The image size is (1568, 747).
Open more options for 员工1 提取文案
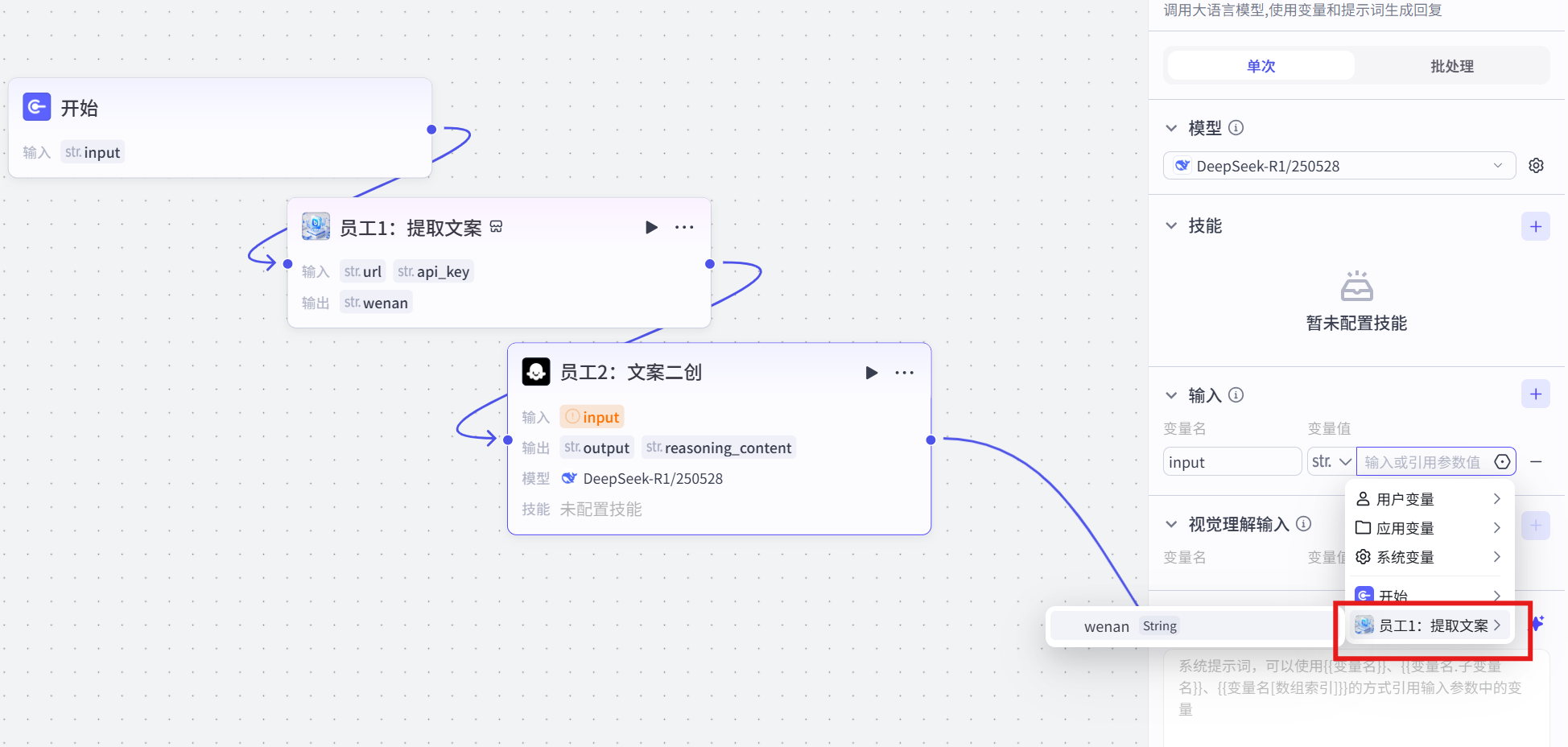coord(684,228)
